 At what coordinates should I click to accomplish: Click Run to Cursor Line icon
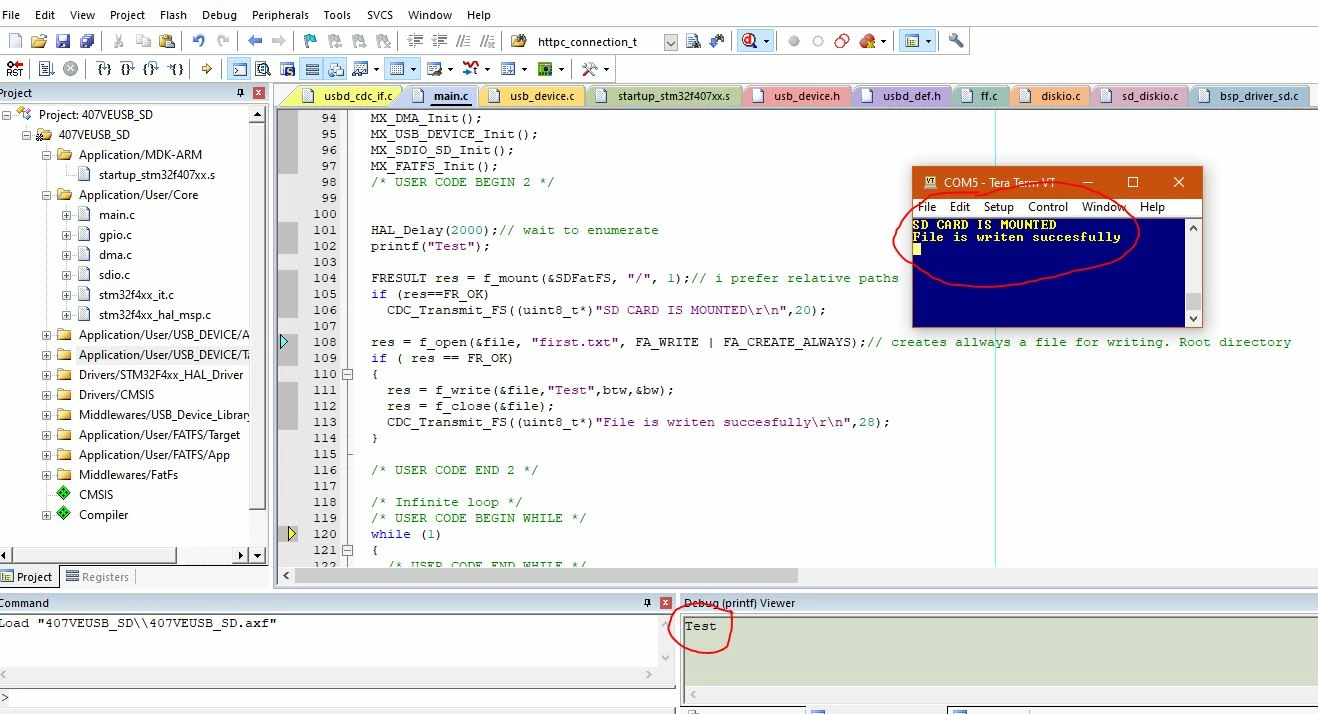pyautogui.click(x=175, y=69)
